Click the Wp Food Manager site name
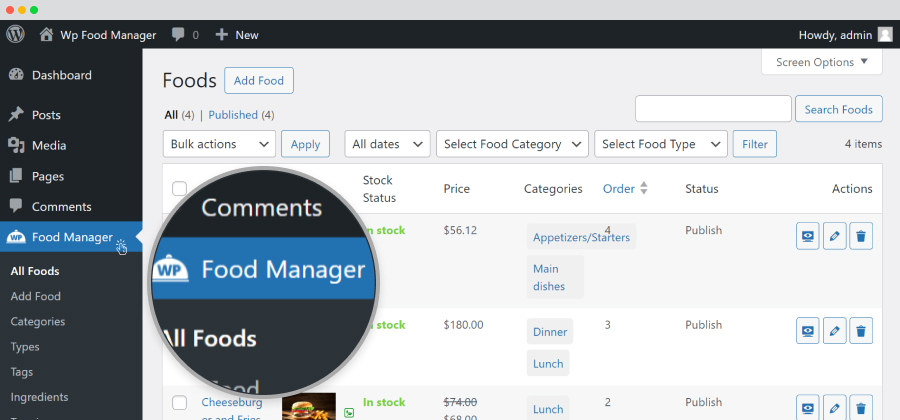Image resolution: width=900 pixels, height=420 pixels. point(108,35)
